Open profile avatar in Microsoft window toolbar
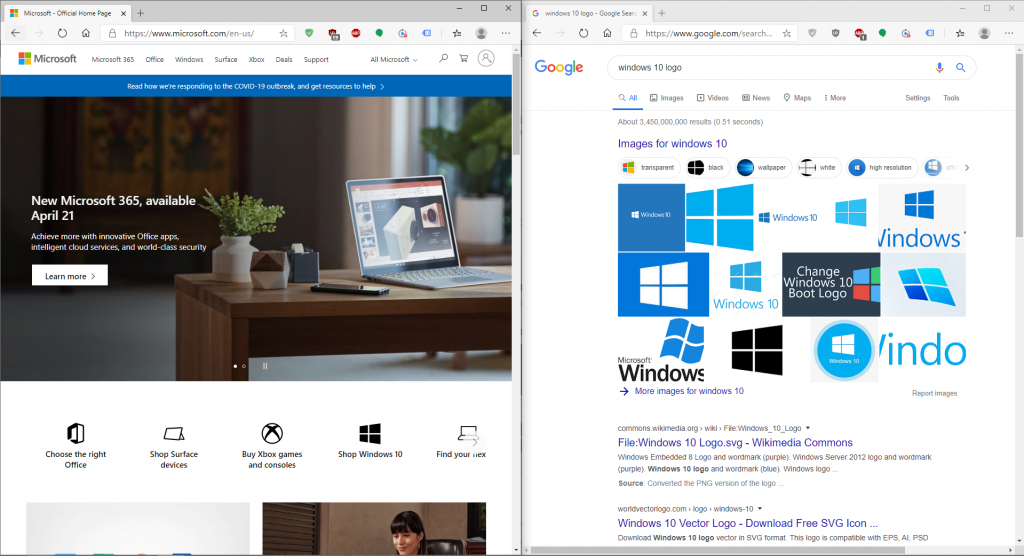 point(481,33)
